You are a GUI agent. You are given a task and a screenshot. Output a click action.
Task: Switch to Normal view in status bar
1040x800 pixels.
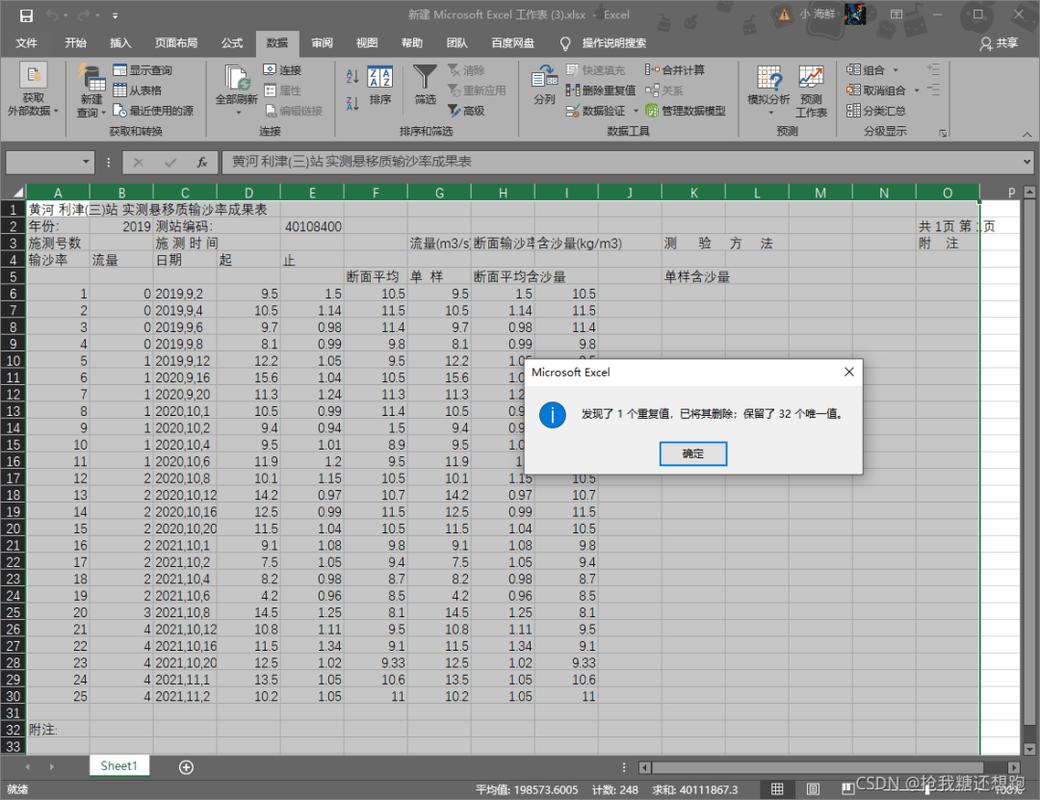point(777,789)
